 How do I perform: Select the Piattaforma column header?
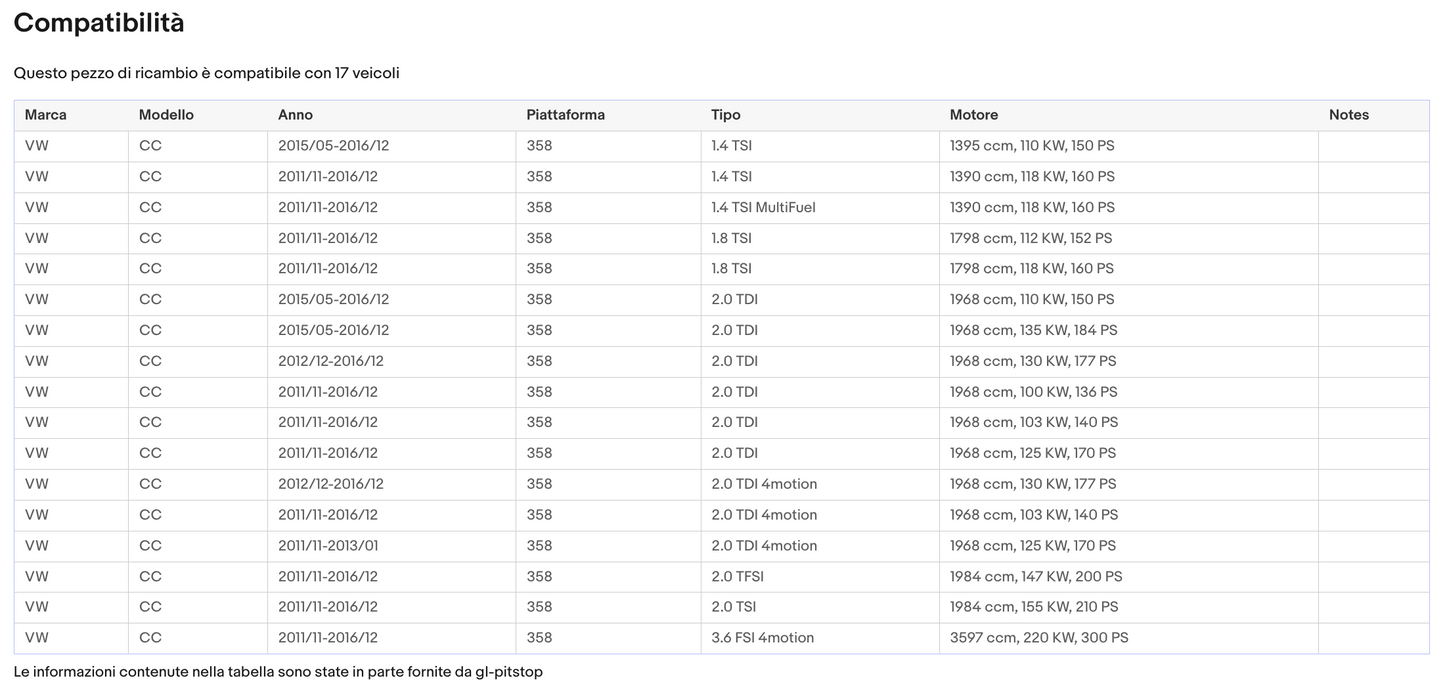[565, 115]
